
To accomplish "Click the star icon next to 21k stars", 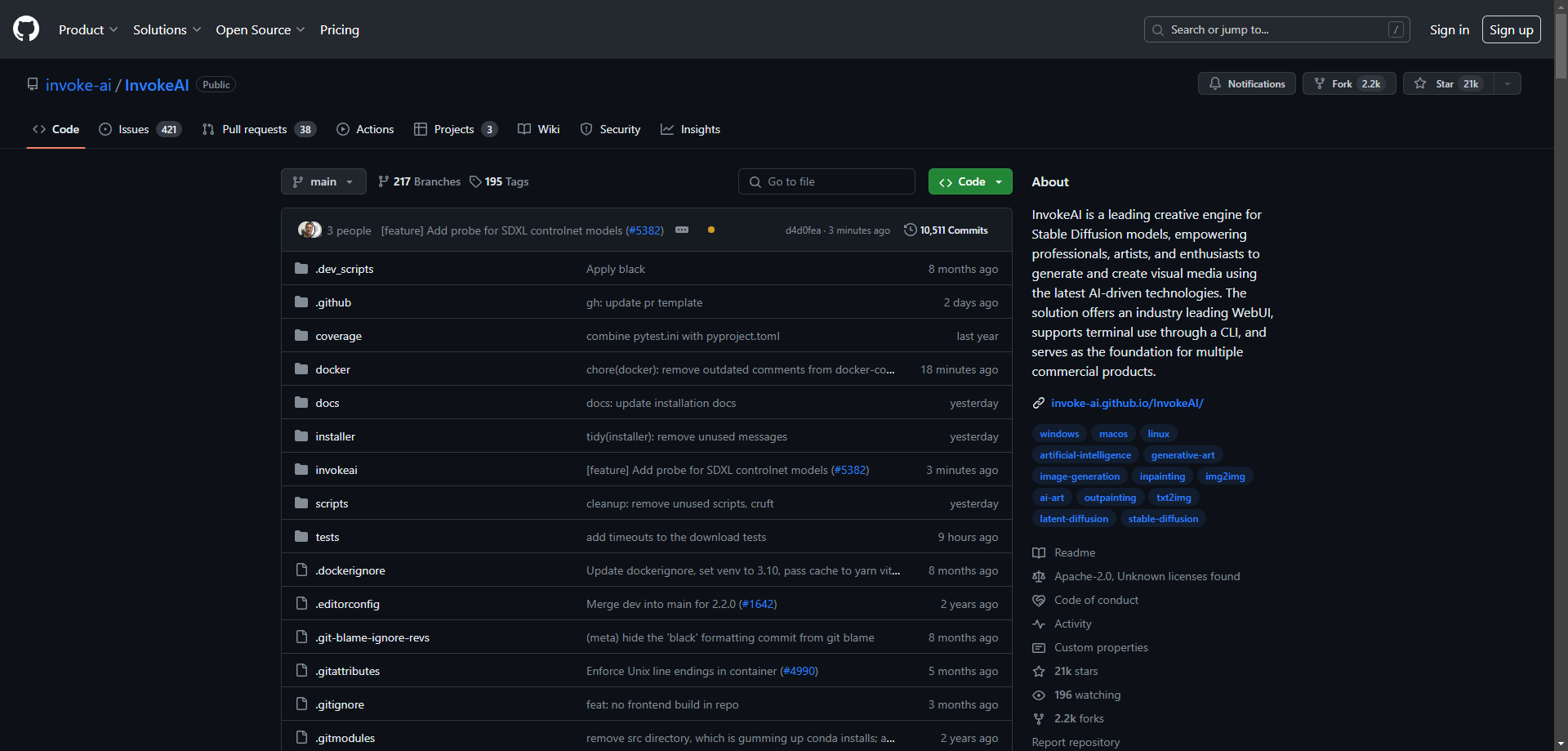I will pos(1039,671).
